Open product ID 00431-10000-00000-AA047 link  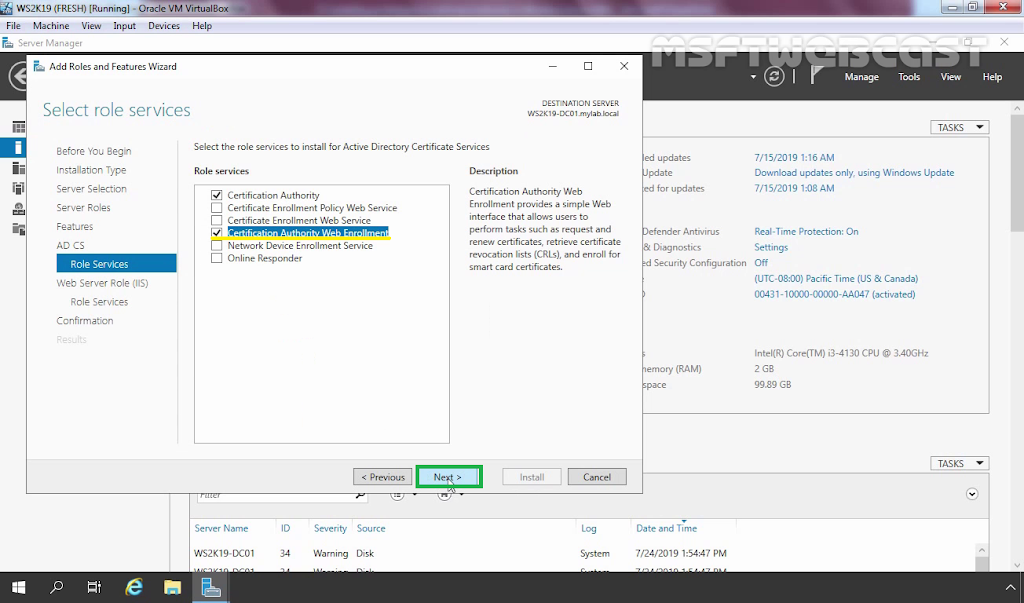(835, 294)
